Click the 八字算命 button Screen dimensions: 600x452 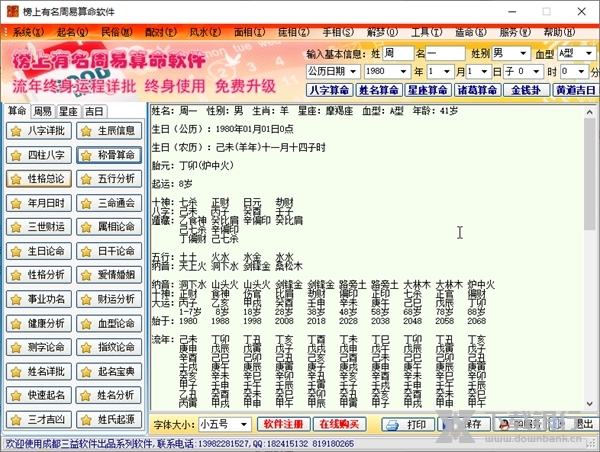[x=329, y=90]
